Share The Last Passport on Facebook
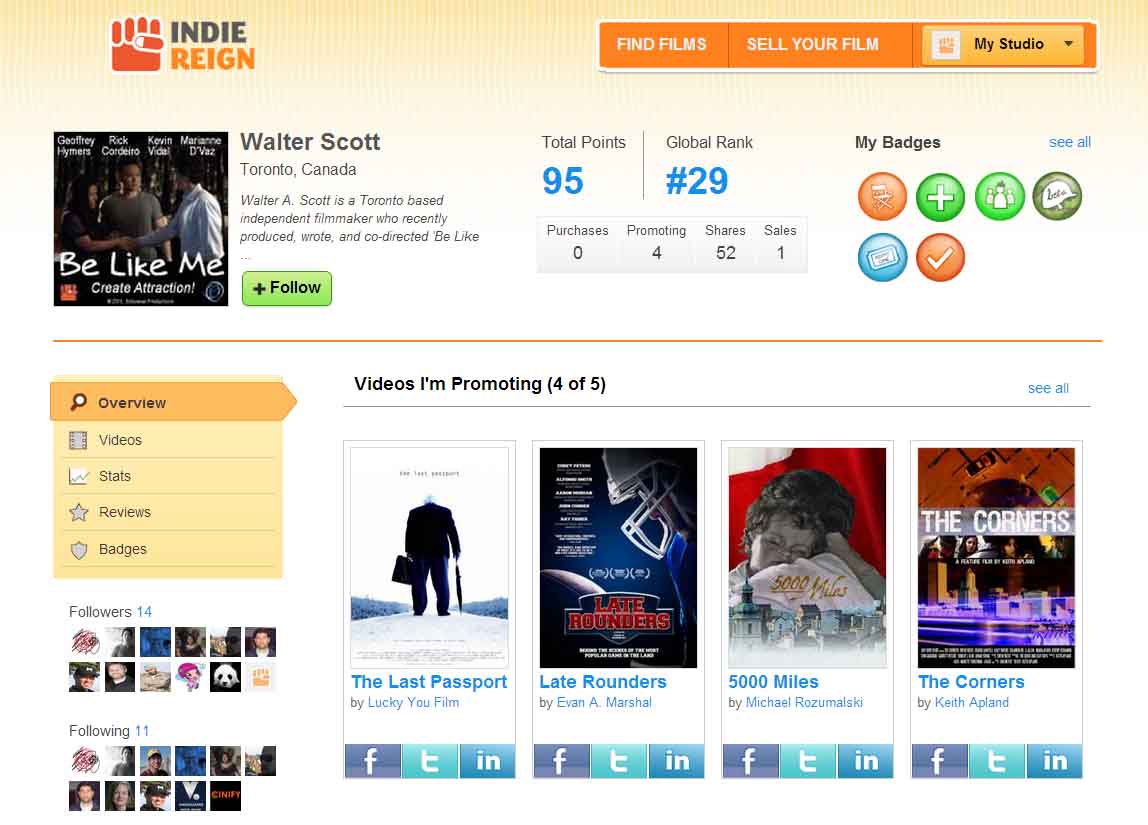The image size is (1148, 825). point(372,761)
